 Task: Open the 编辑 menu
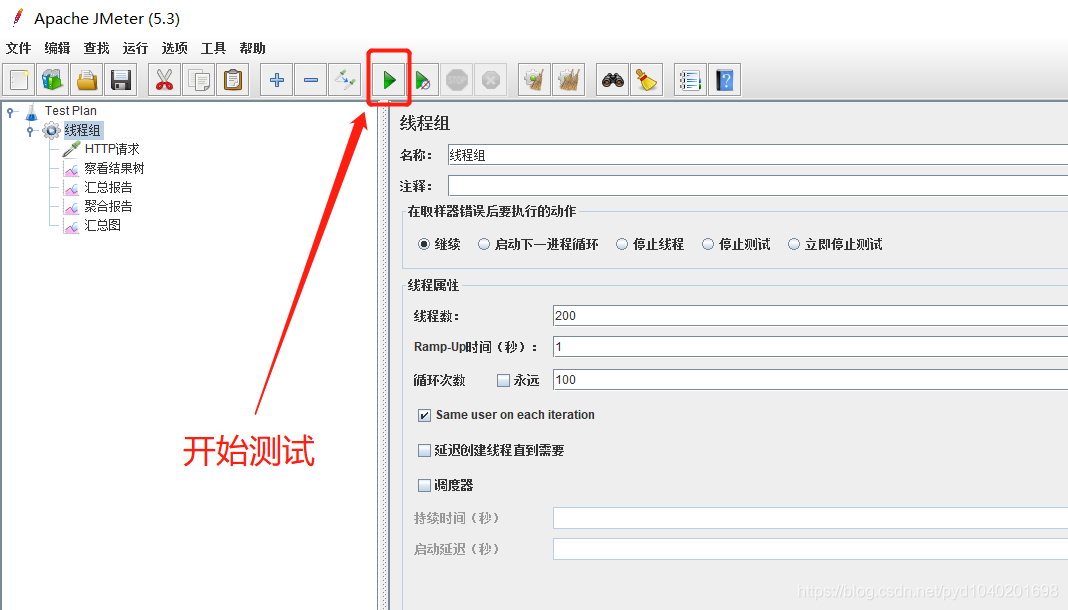pyautogui.click(x=57, y=48)
